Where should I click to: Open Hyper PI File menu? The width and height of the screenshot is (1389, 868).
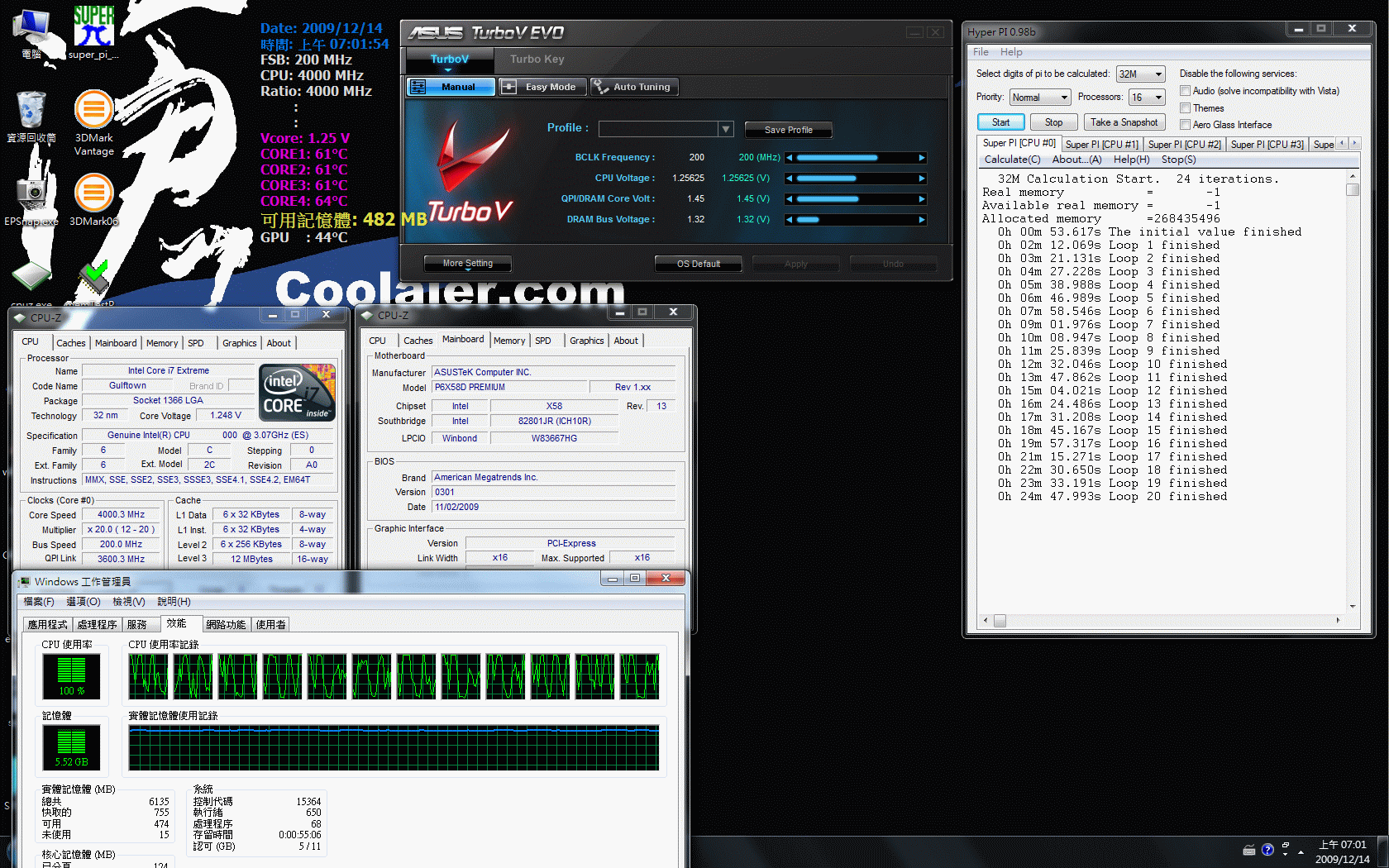tap(981, 52)
